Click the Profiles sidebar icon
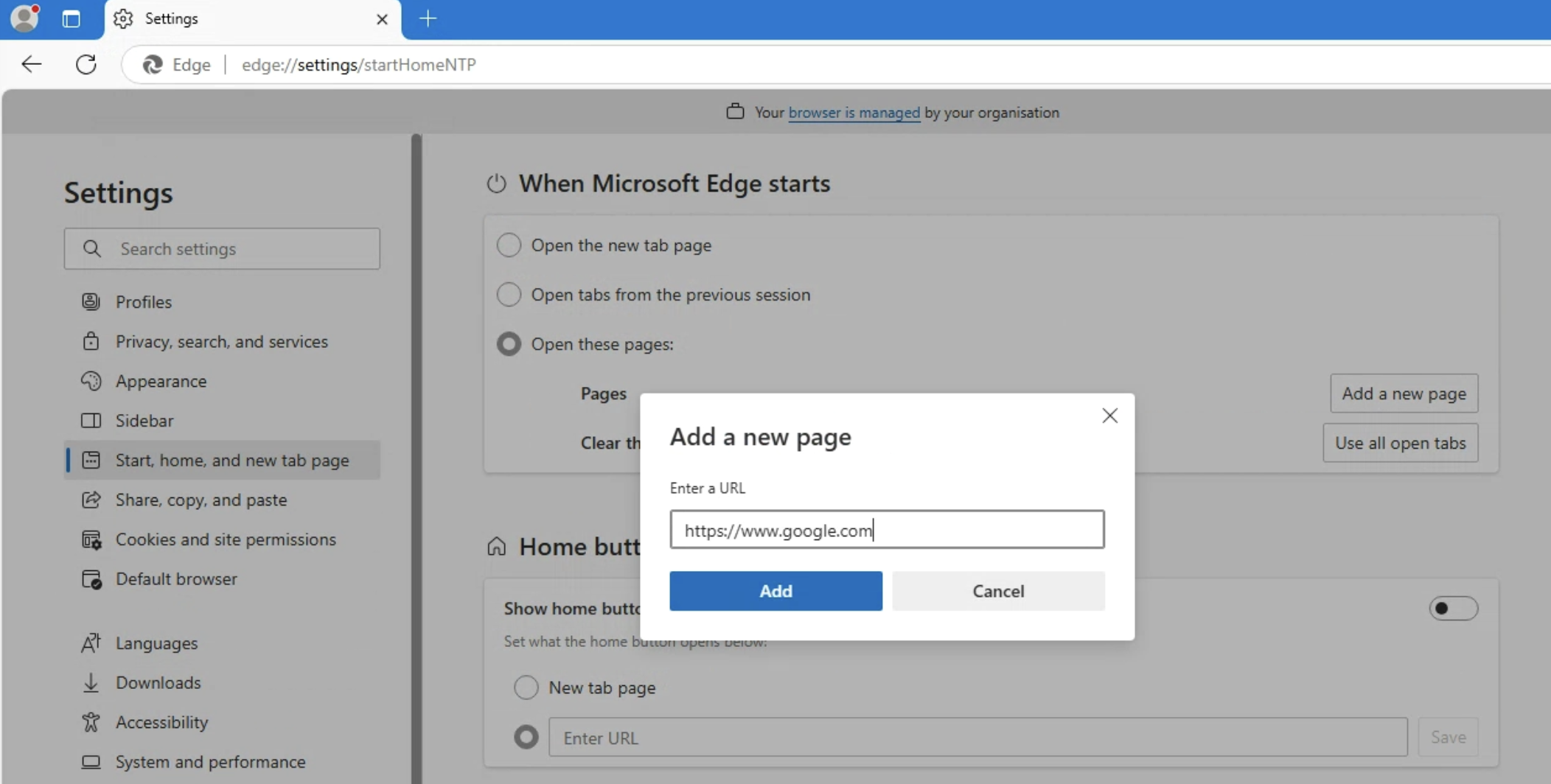Viewport: 1551px width, 784px height. coord(91,302)
